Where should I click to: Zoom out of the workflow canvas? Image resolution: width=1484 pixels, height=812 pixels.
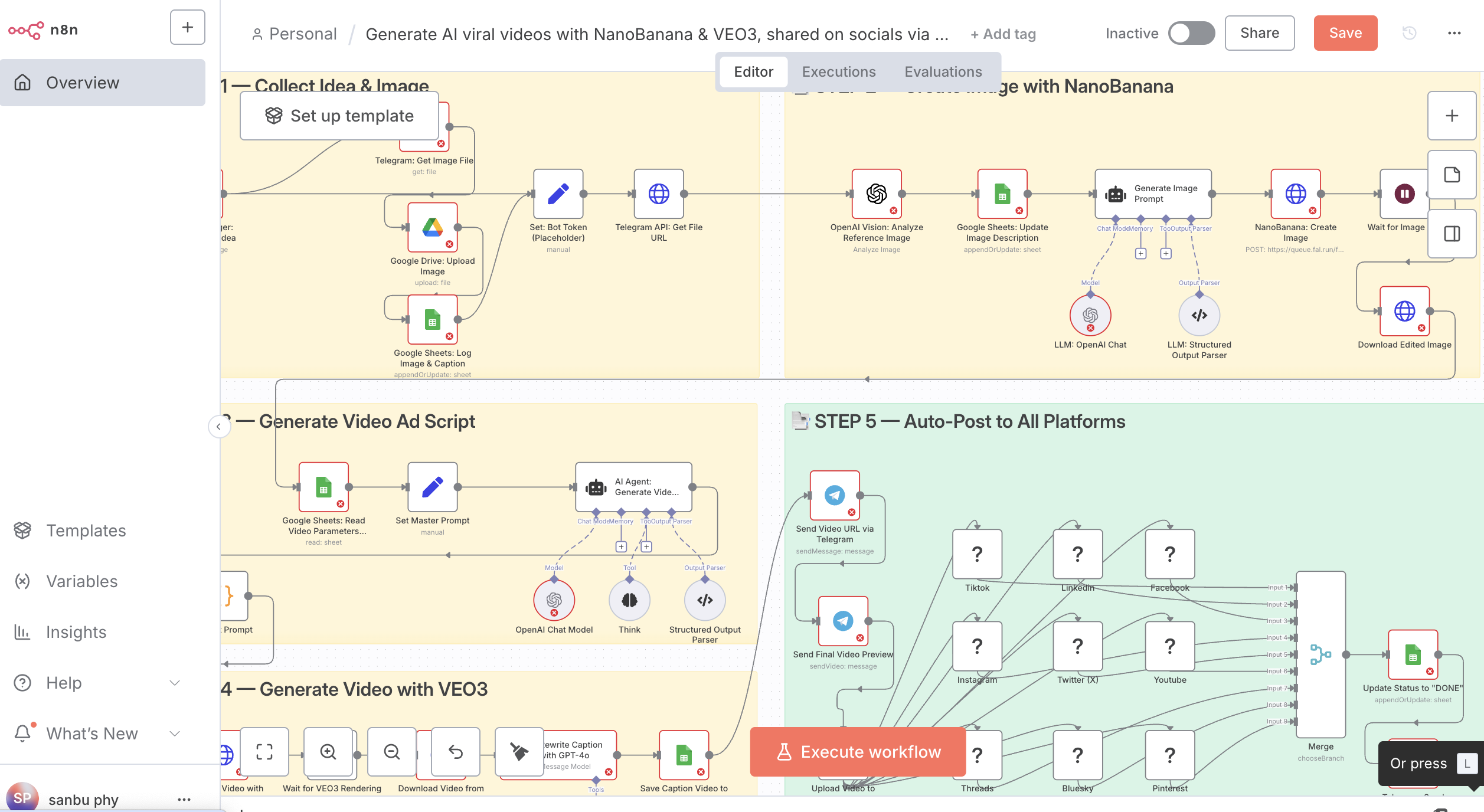point(392,751)
